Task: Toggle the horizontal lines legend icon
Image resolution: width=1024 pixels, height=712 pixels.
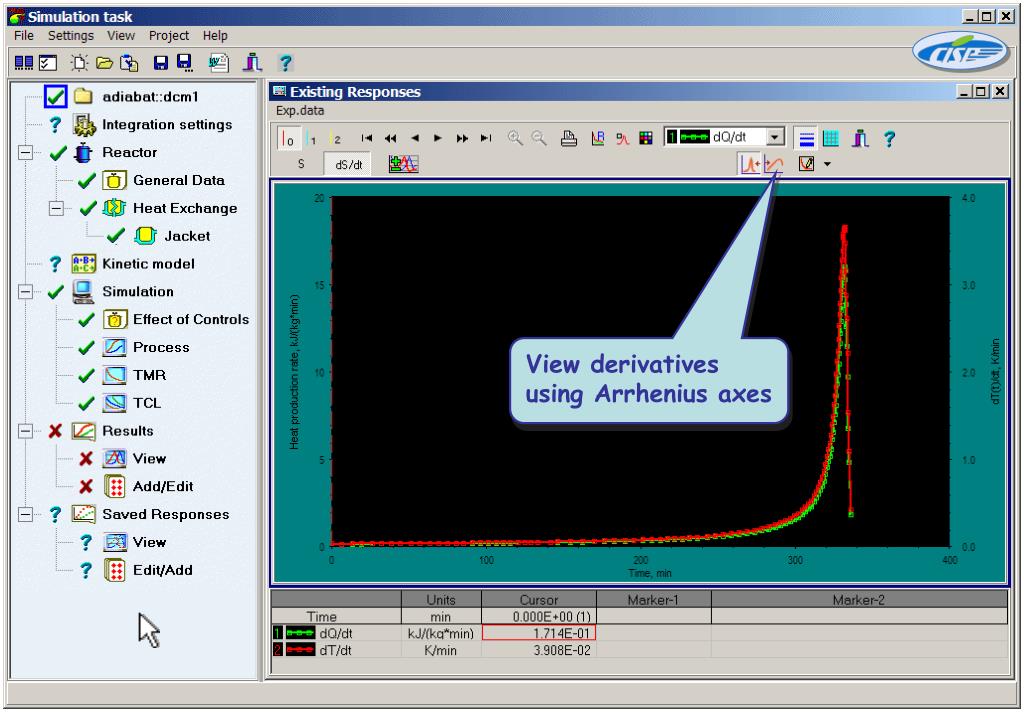Action: coord(807,138)
